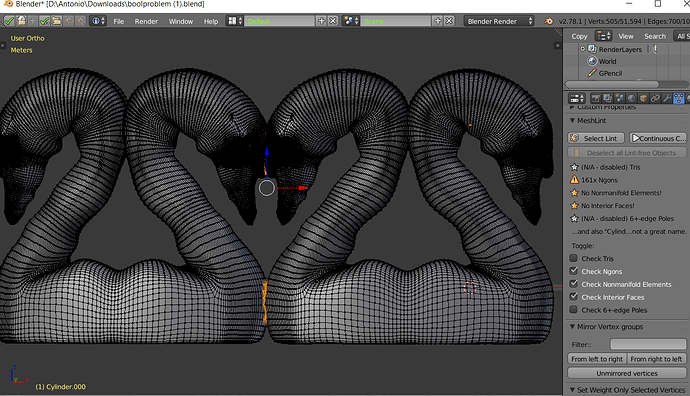Delete the current scene with X button

[x=449, y=21]
